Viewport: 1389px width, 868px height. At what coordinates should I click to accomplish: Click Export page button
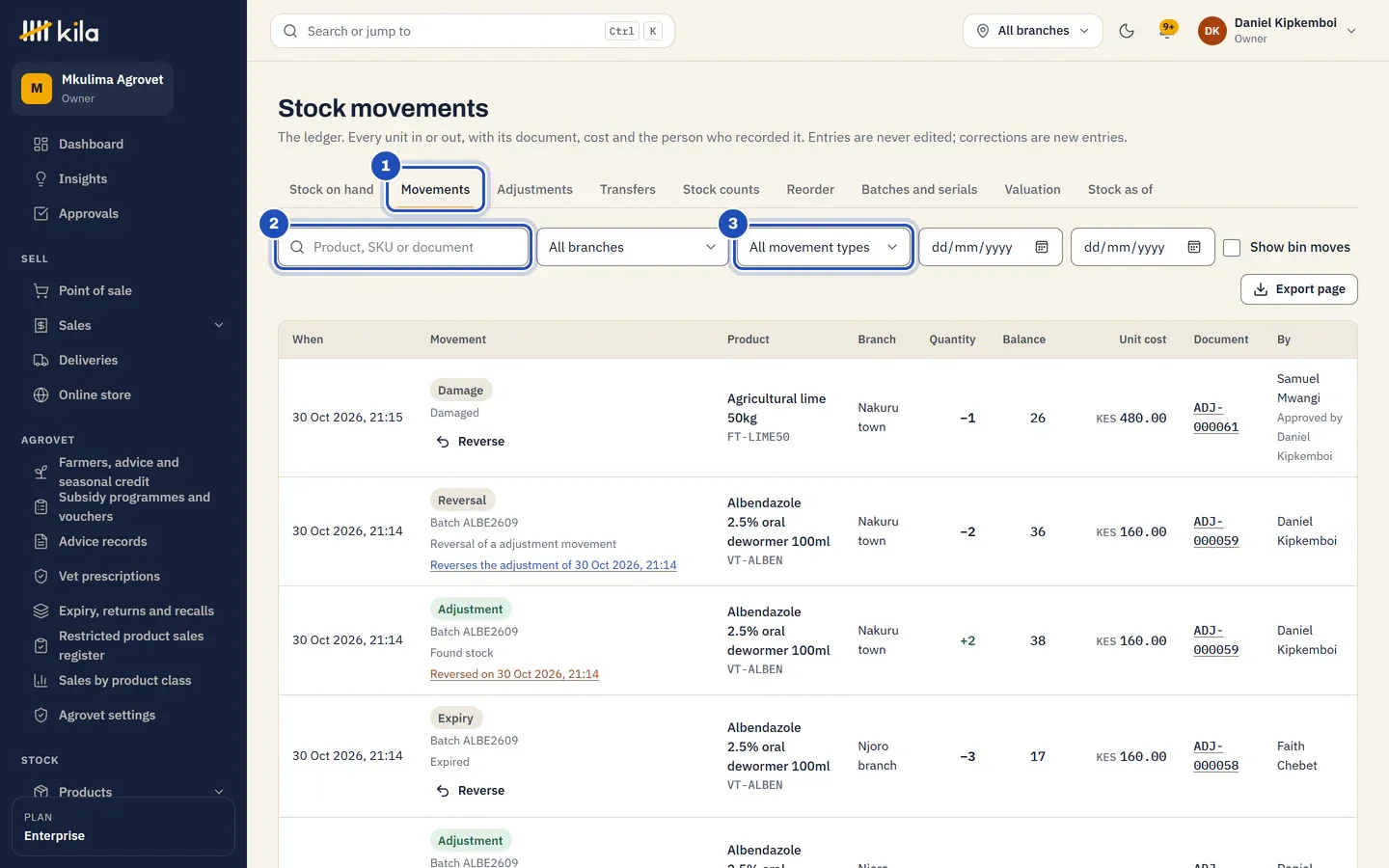coord(1298,289)
